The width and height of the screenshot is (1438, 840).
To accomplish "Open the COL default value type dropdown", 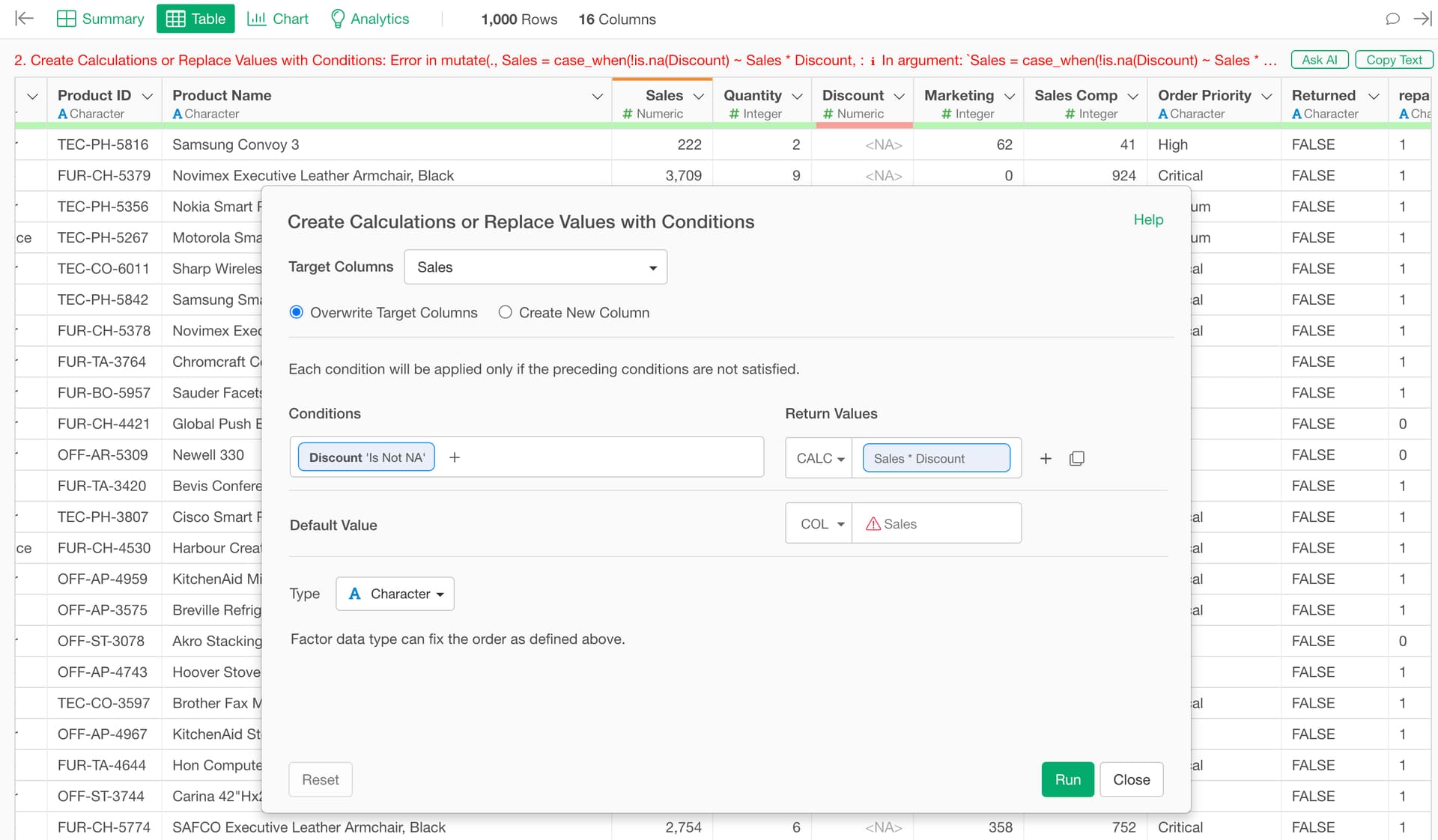I will pos(821,524).
